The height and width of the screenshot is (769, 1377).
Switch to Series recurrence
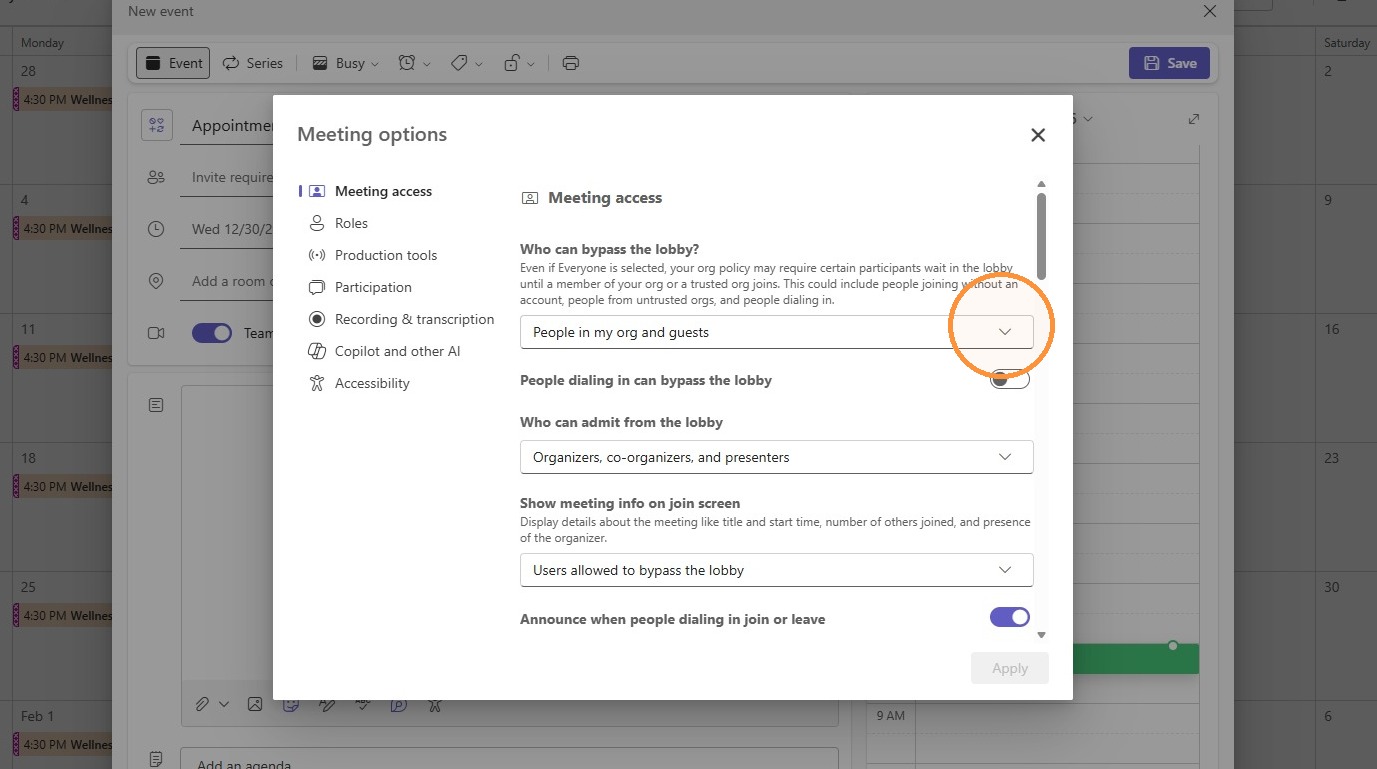pyautogui.click(x=253, y=63)
